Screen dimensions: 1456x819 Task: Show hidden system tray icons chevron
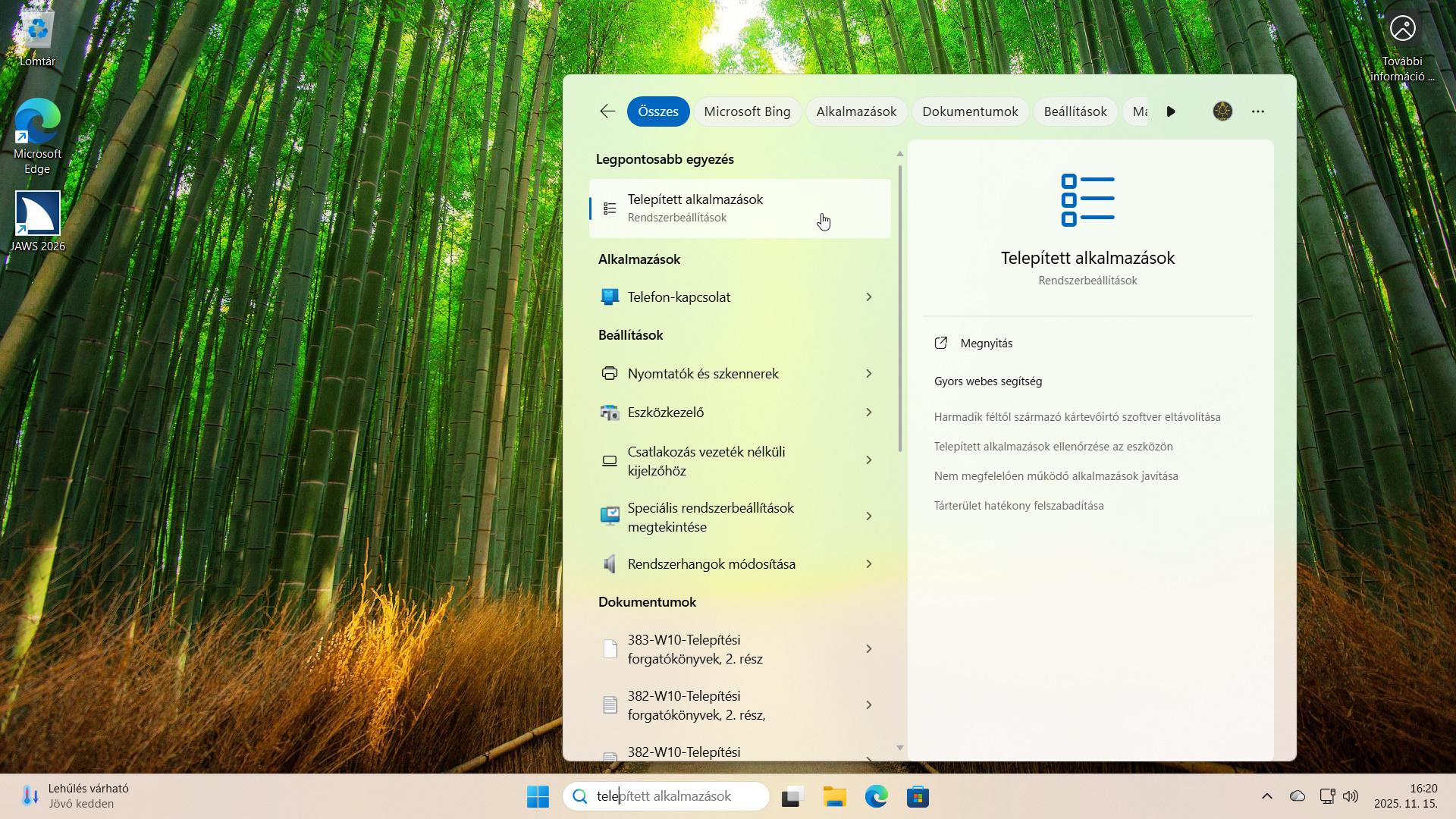(x=1266, y=796)
